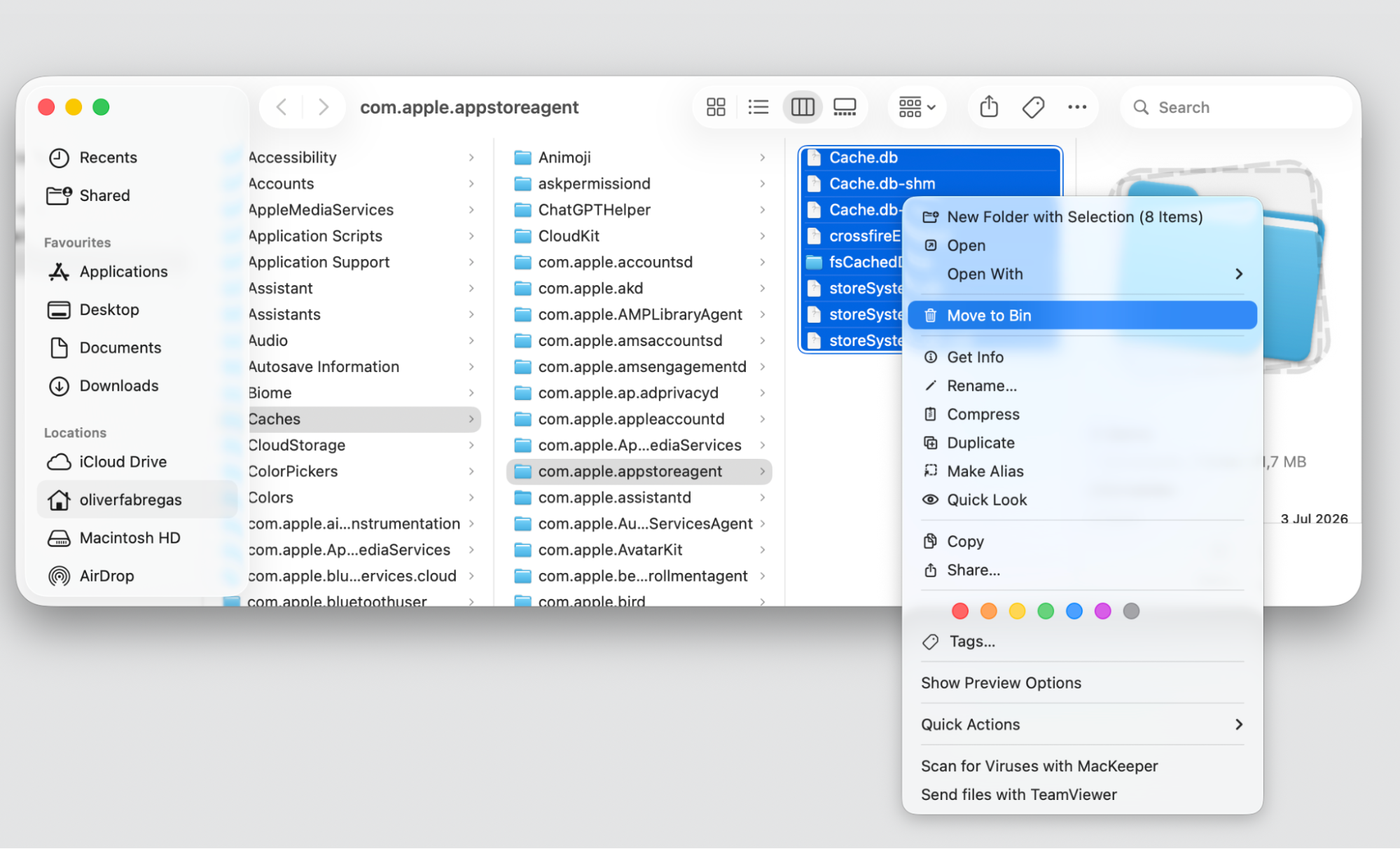Switch to icon grid view
The height and width of the screenshot is (849, 1400).
[x=716, y=107]
